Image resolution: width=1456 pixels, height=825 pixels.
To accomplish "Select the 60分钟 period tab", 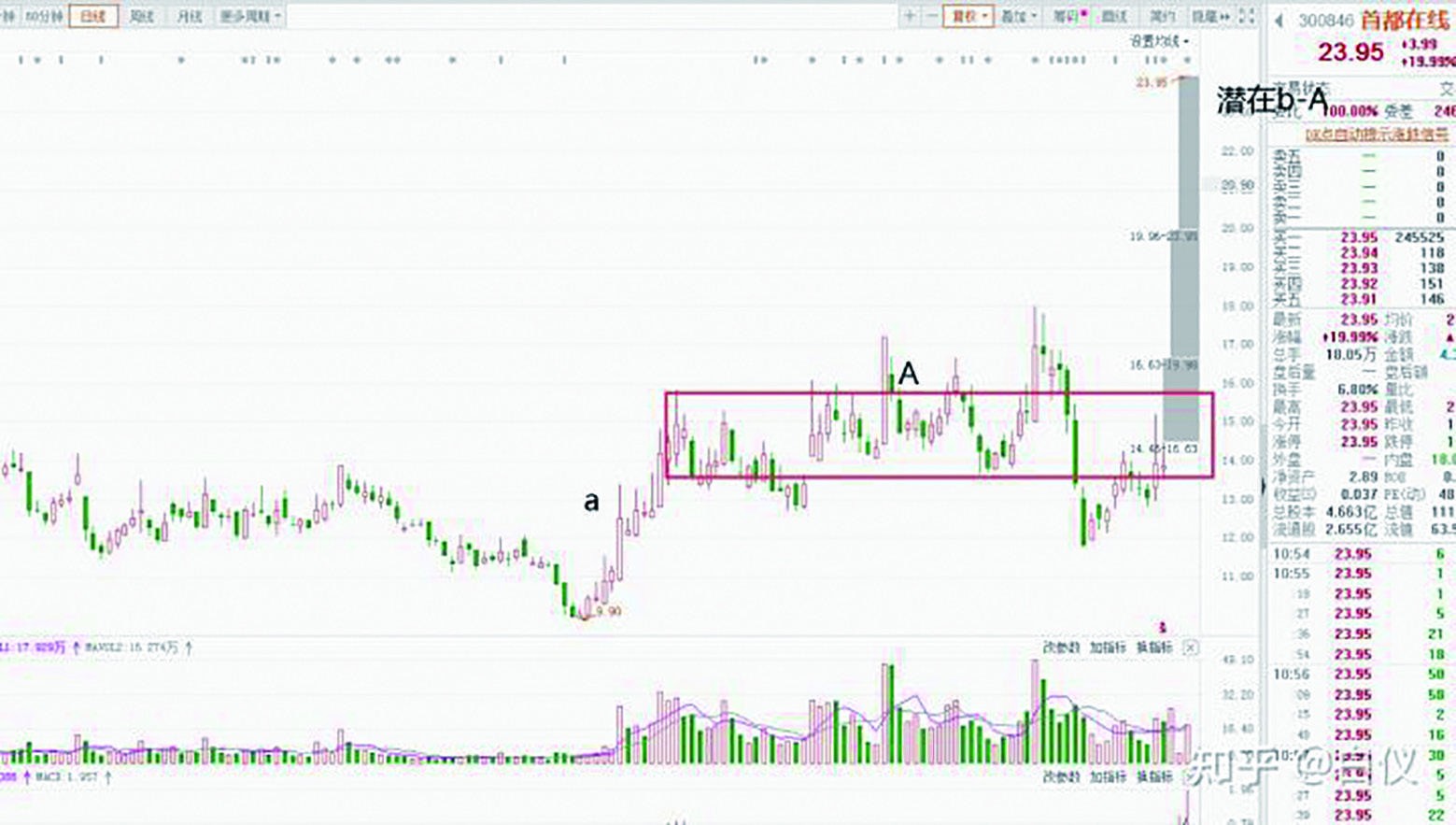I will 44,16.
